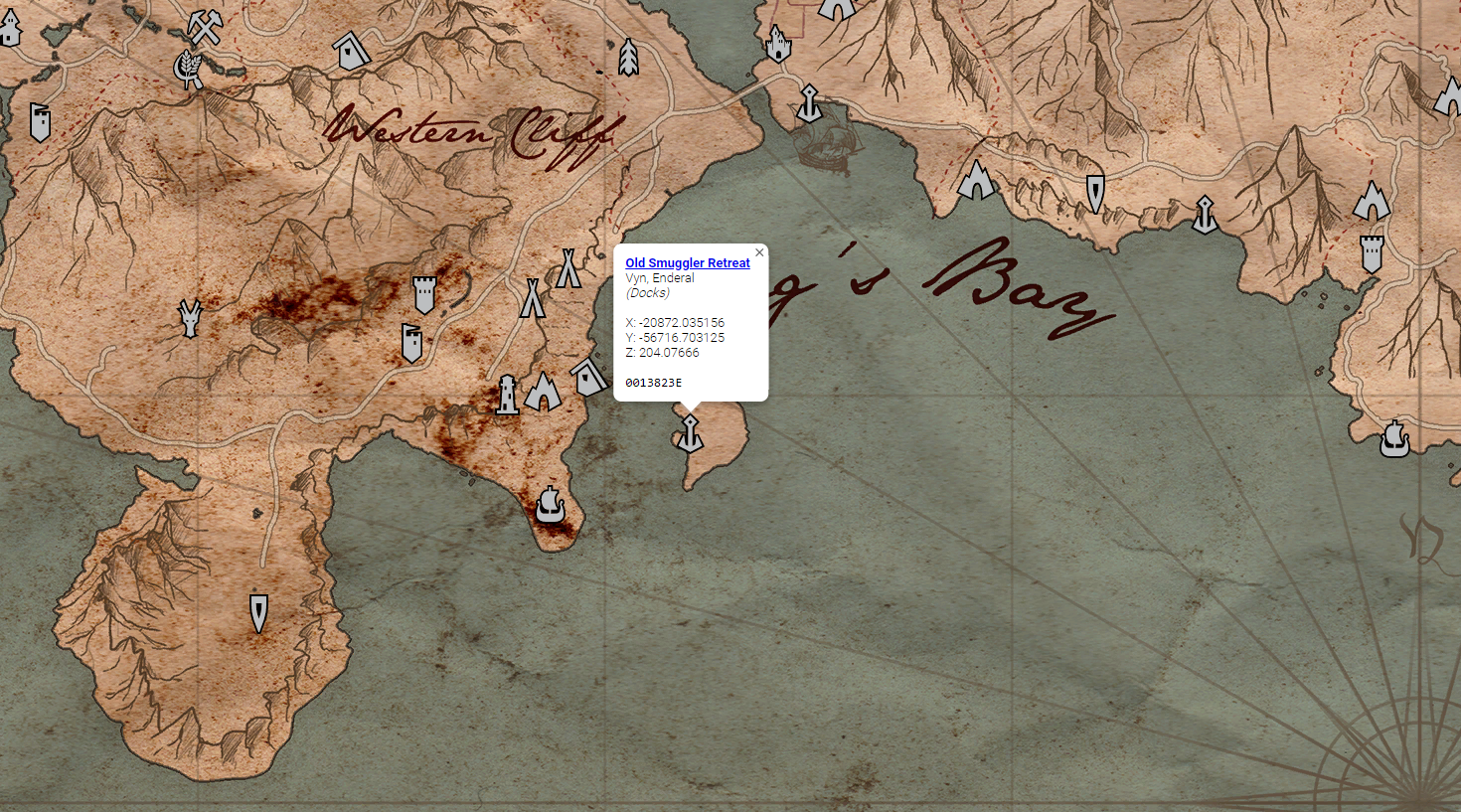The image size is (1461, 812).
Task: Click the tower marker beside the dark stain
Action: [424, 295]
